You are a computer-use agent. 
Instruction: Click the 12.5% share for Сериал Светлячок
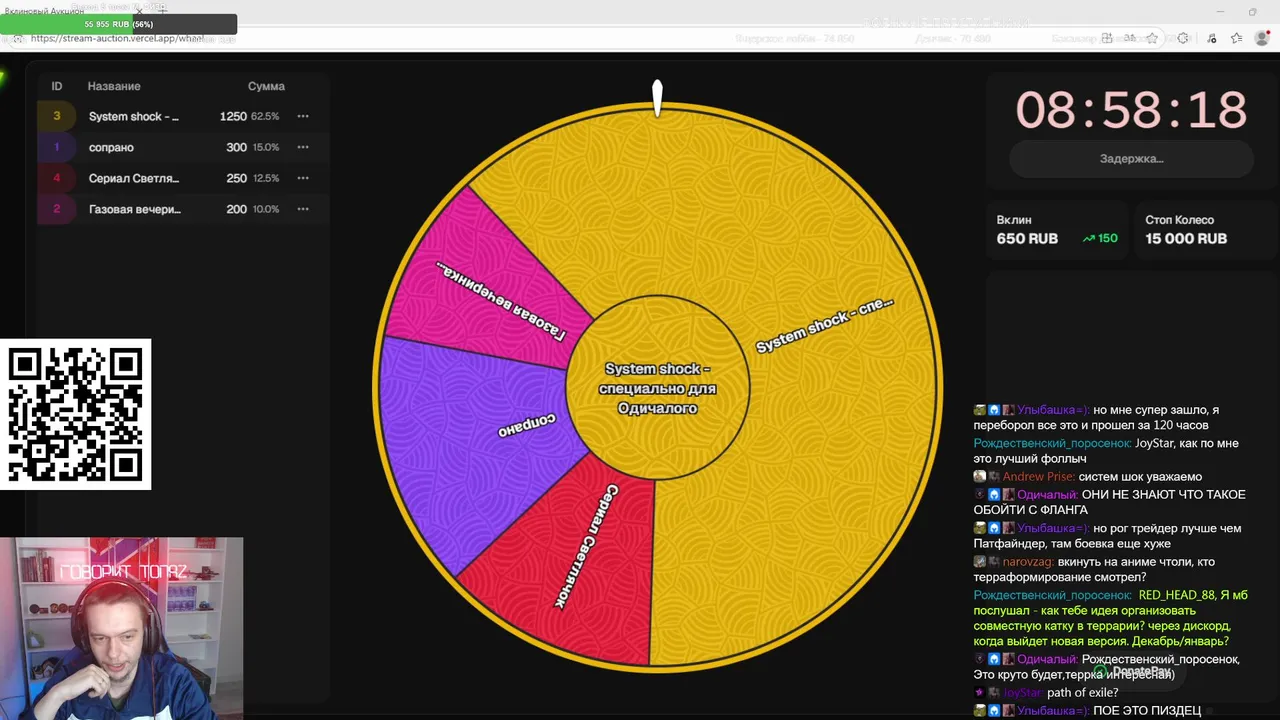tap(266, 178)
